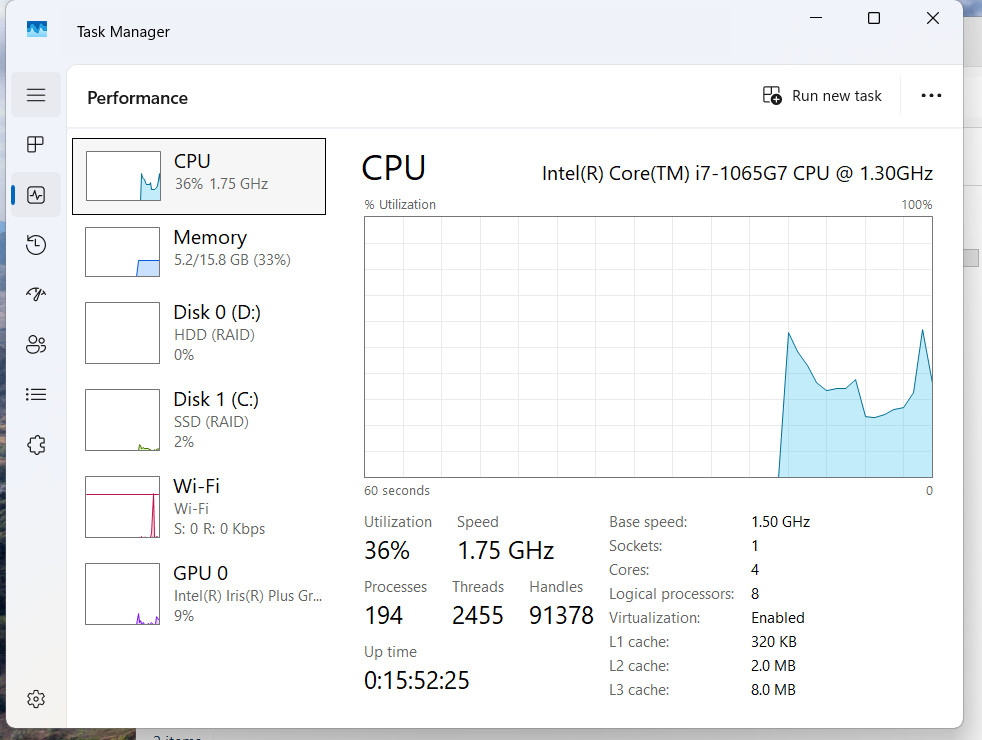Click the CPU utilization graph
The width and height of the screenshot is (982, 740).
pyautogui.click(x=648, y=347)
